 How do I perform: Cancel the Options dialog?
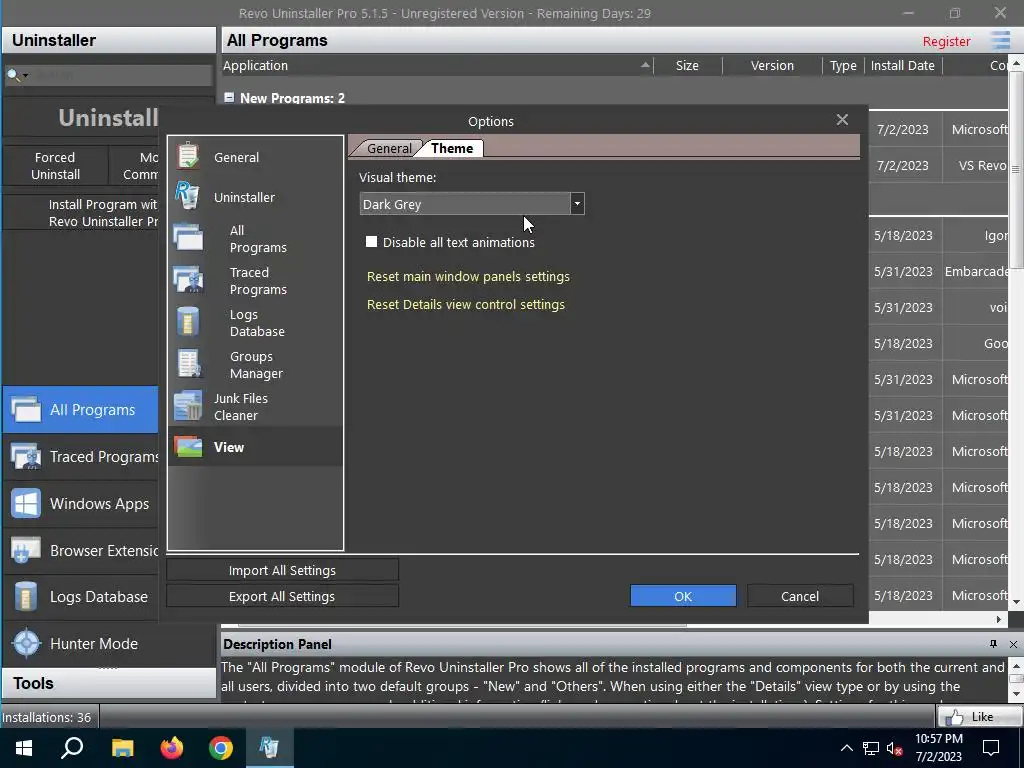(x=800, y=596)
